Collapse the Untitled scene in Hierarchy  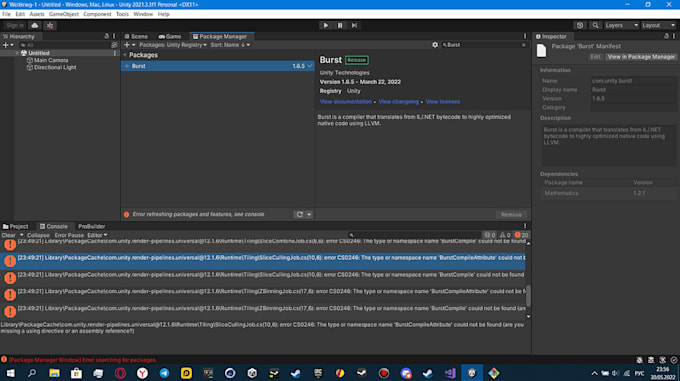click(17, 53)
